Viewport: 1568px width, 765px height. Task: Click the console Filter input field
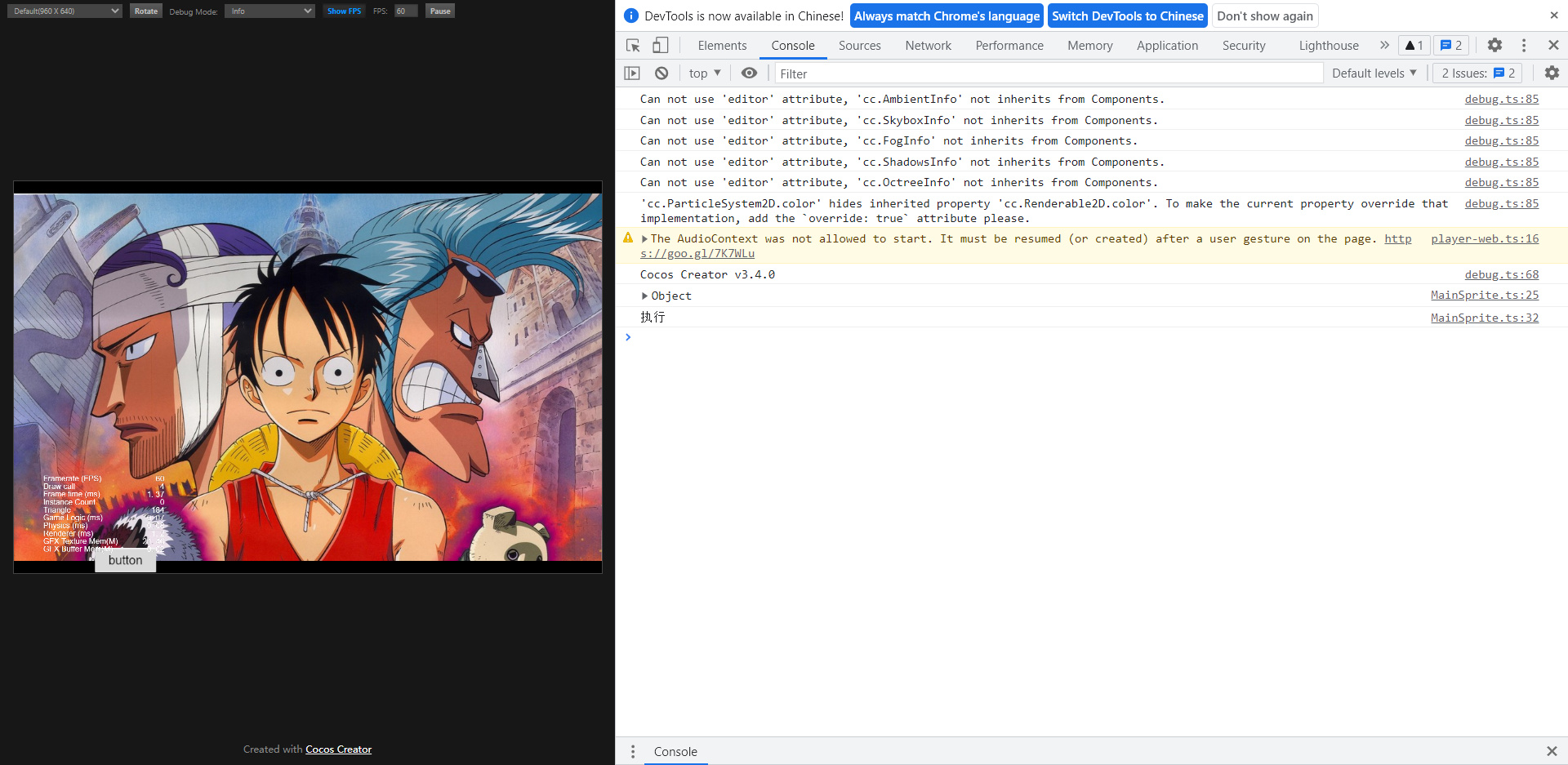click(x=1049, y=73)
